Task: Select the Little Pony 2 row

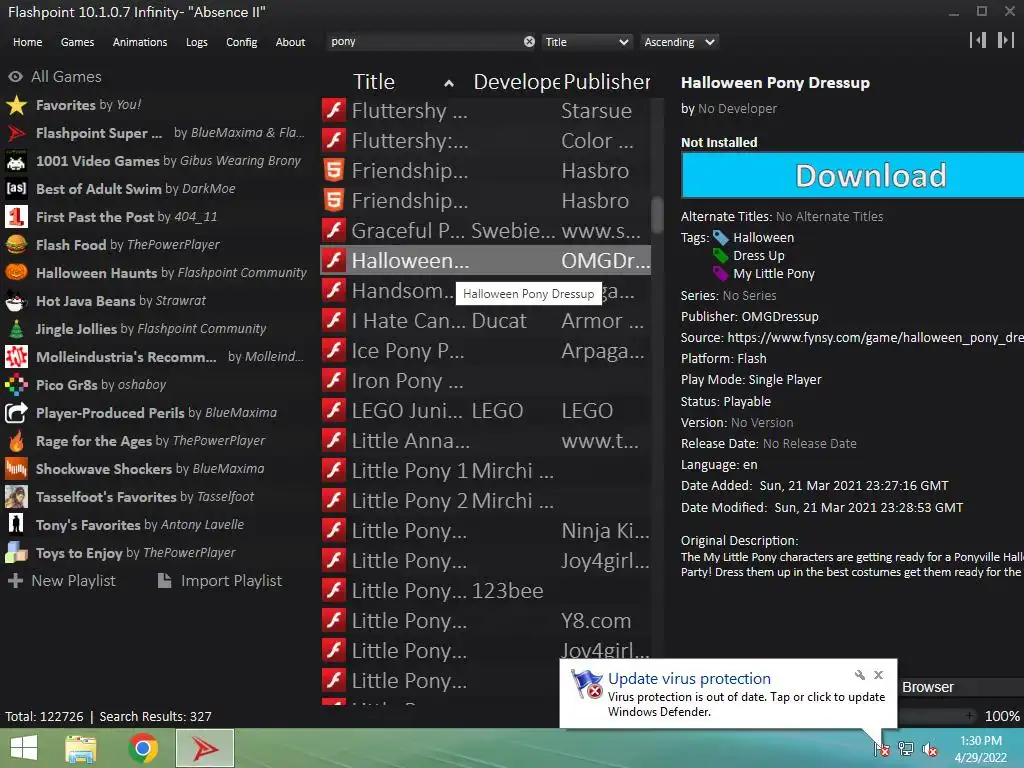Action: click(486, 500)
